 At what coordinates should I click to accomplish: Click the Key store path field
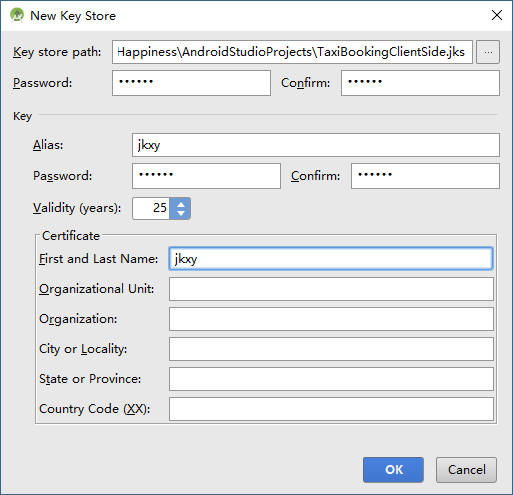pyautogui.click(x=292, y=52)
